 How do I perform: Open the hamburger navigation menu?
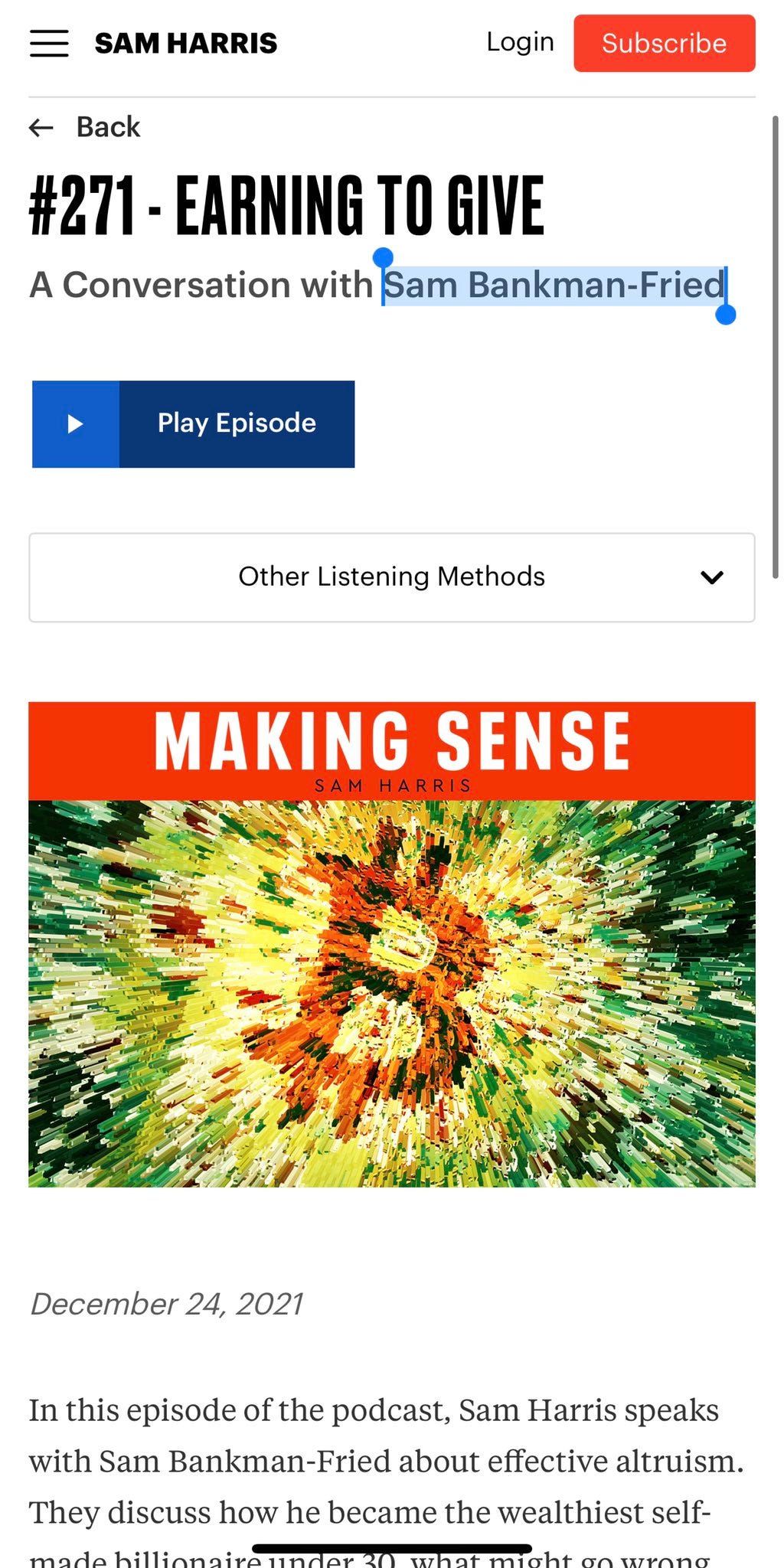(x=49, y=44)
